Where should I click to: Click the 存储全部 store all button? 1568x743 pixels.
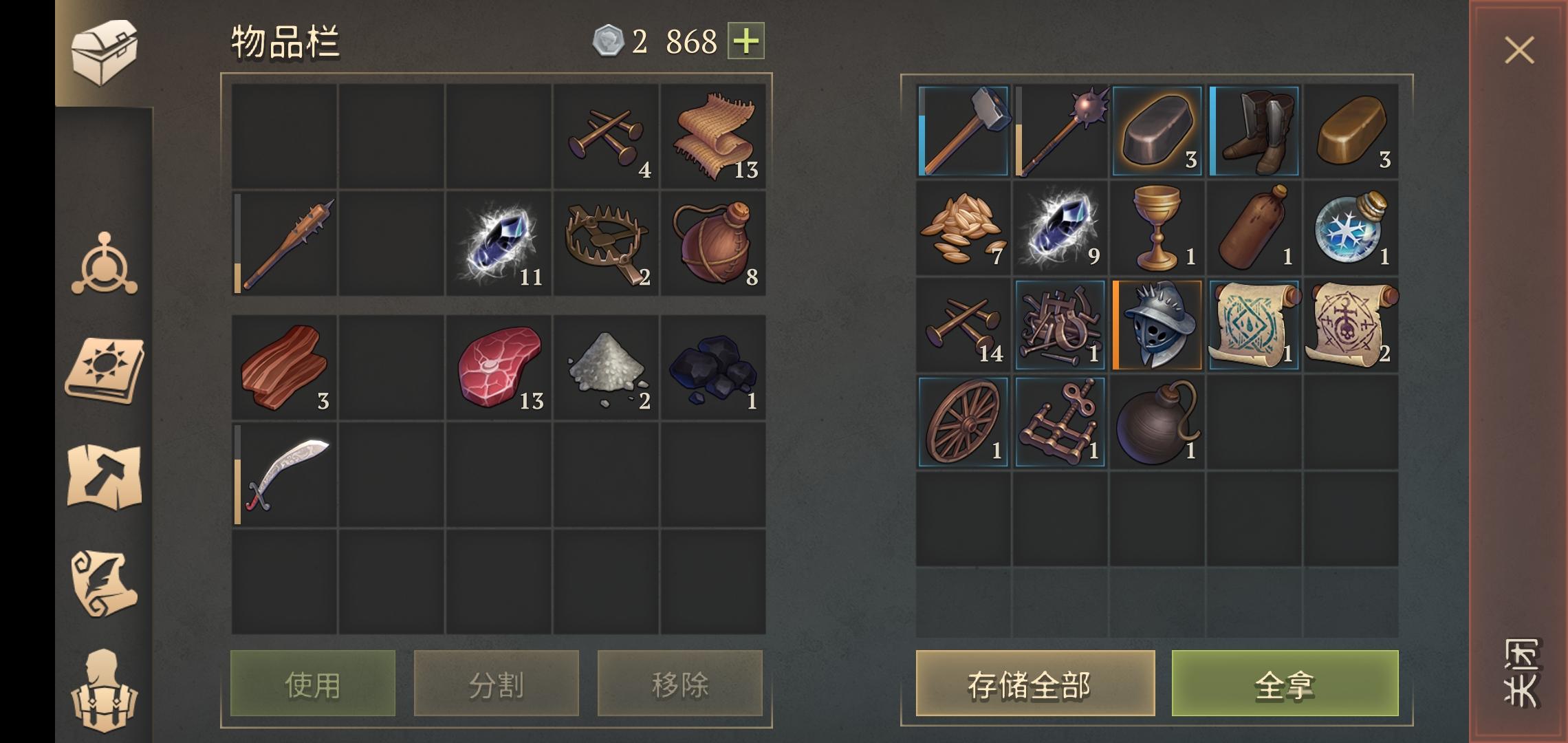pos(1035,683)
